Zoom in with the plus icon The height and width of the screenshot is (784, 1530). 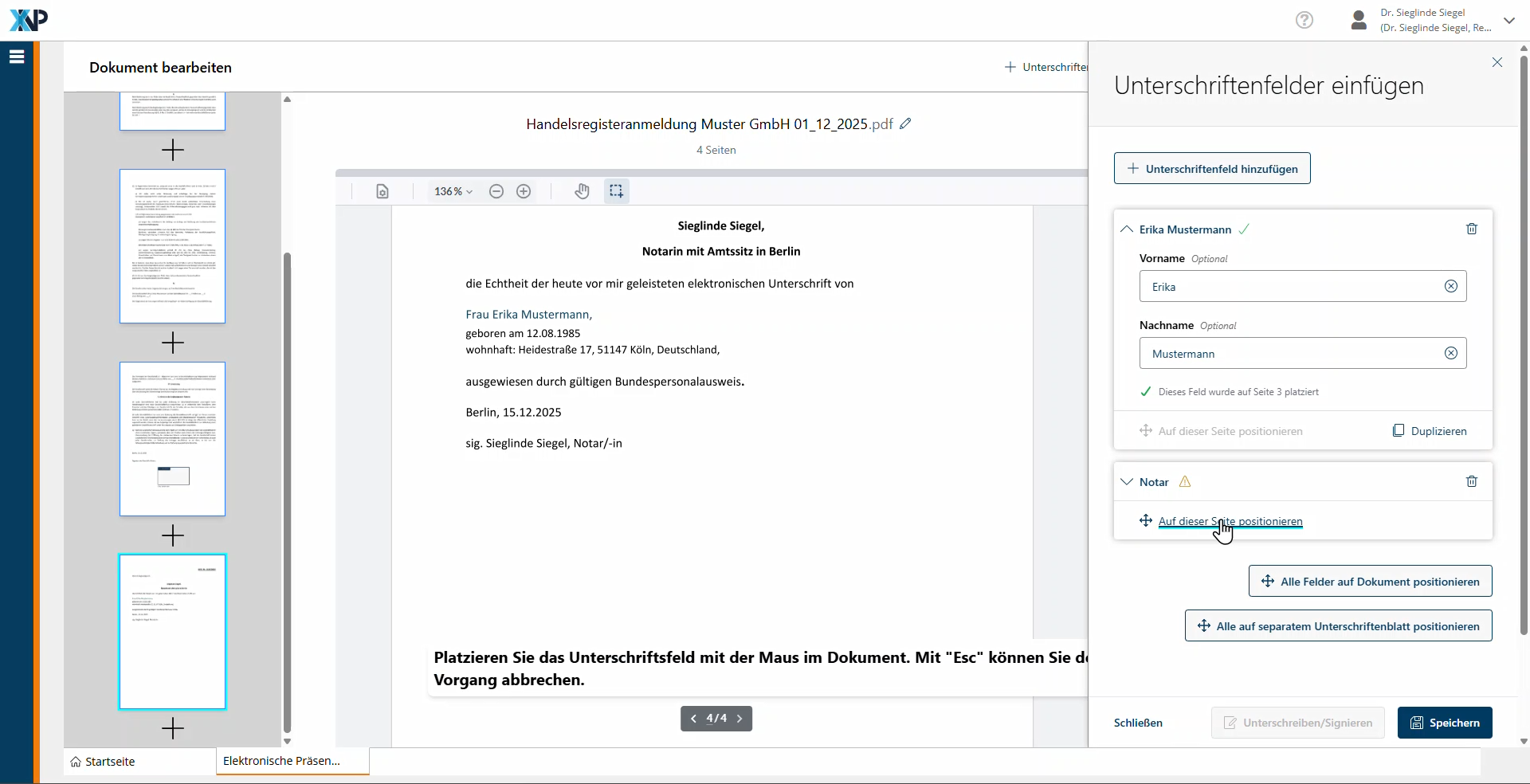pyautogui.click(x=524, y=191)
